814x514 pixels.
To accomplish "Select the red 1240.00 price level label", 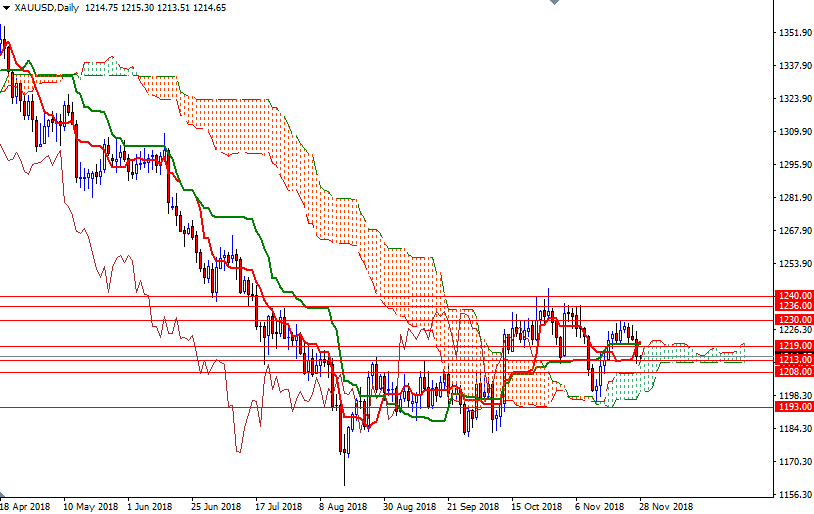I will (x=794, y=296).
